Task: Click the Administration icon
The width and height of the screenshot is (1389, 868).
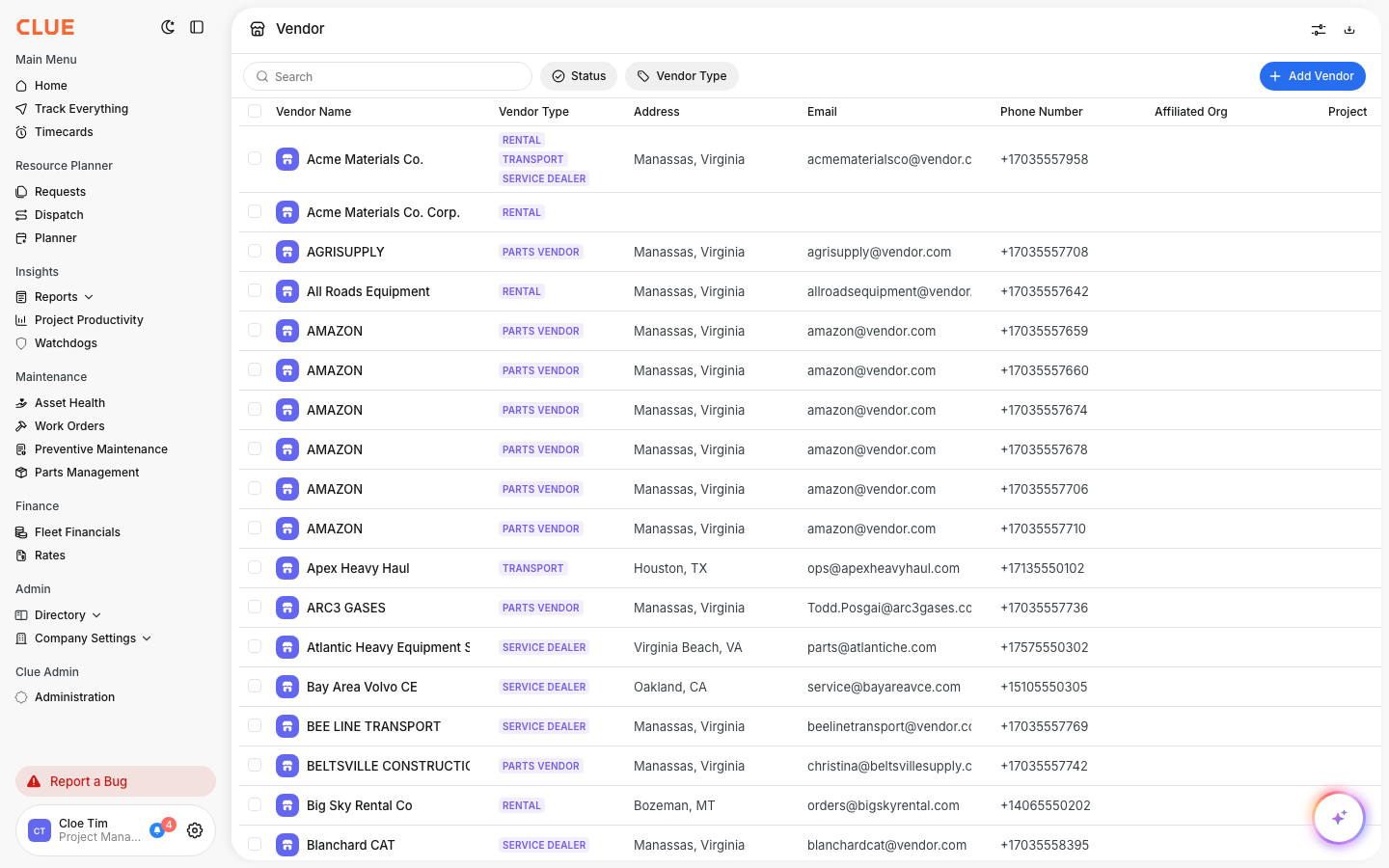Action: tap(21, 697)
